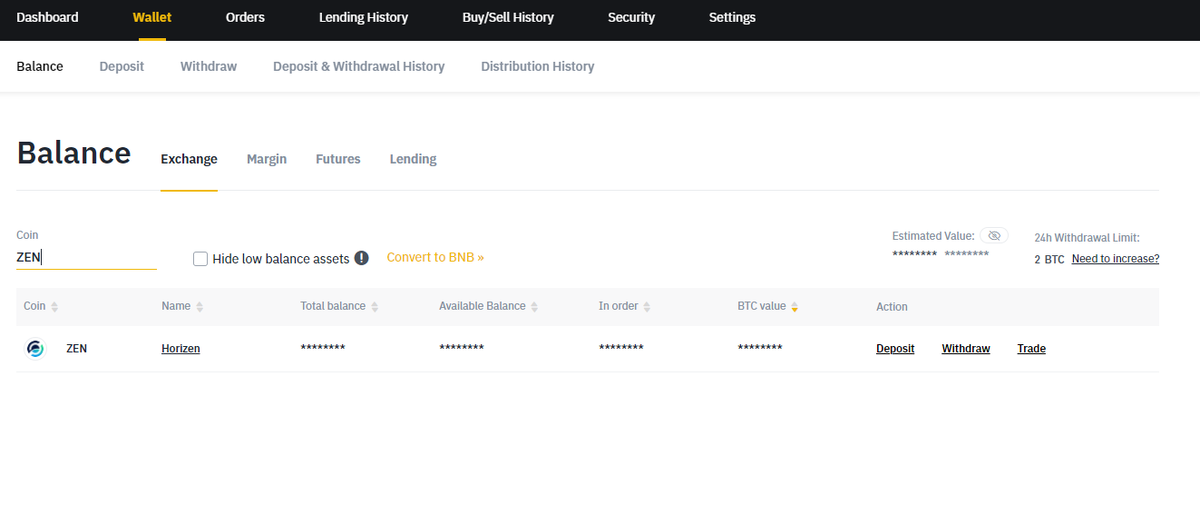This screenshot has width=1200, height=505.
Task: Open Deposit & Withdrawal History tab
Action: pyautogui.click(x=359, y=66)
